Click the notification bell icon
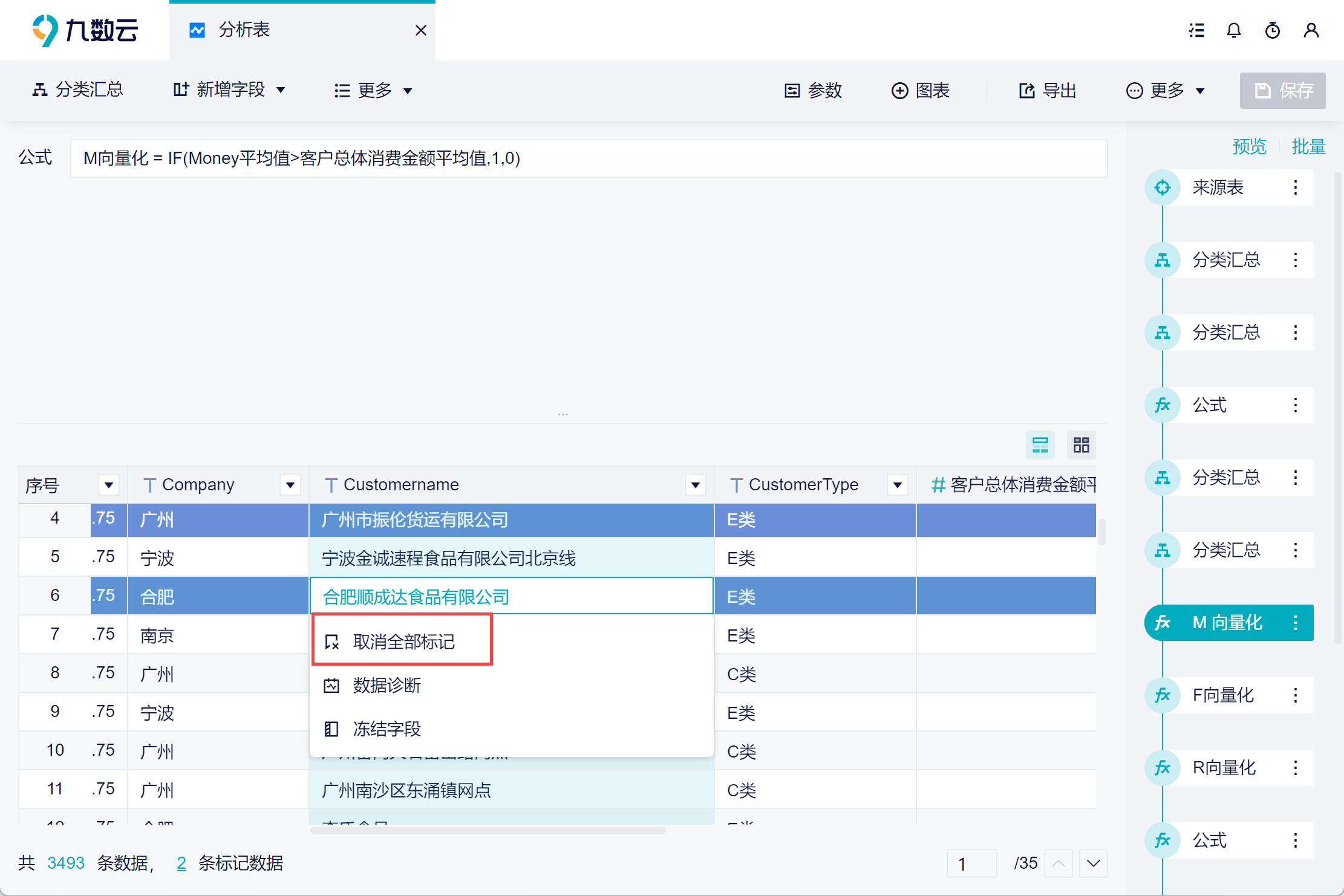 1234,30
